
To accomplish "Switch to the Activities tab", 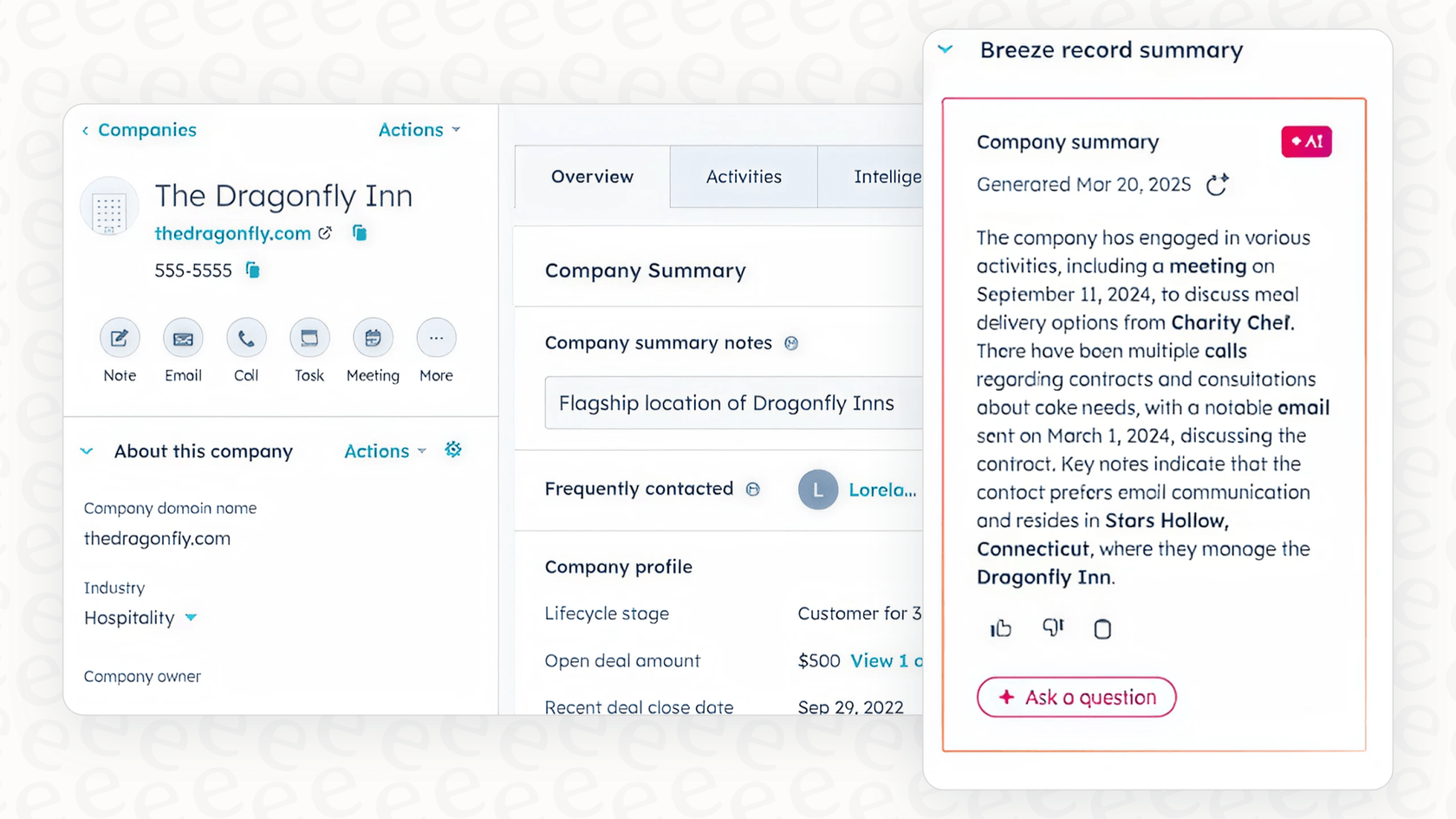I will (743, 177).
